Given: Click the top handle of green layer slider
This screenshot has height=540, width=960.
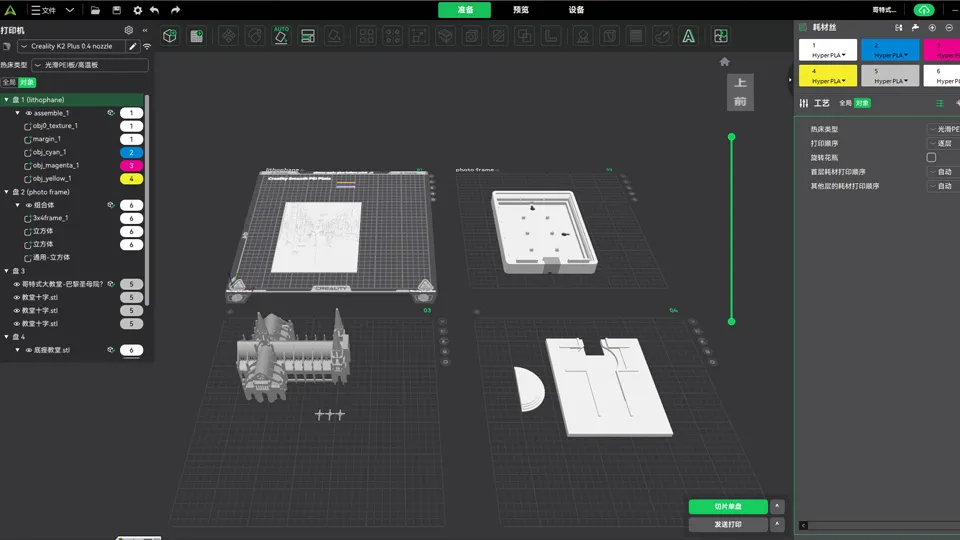Looking at the screenshot, I should pyautogui.click(x=731, y=137).
